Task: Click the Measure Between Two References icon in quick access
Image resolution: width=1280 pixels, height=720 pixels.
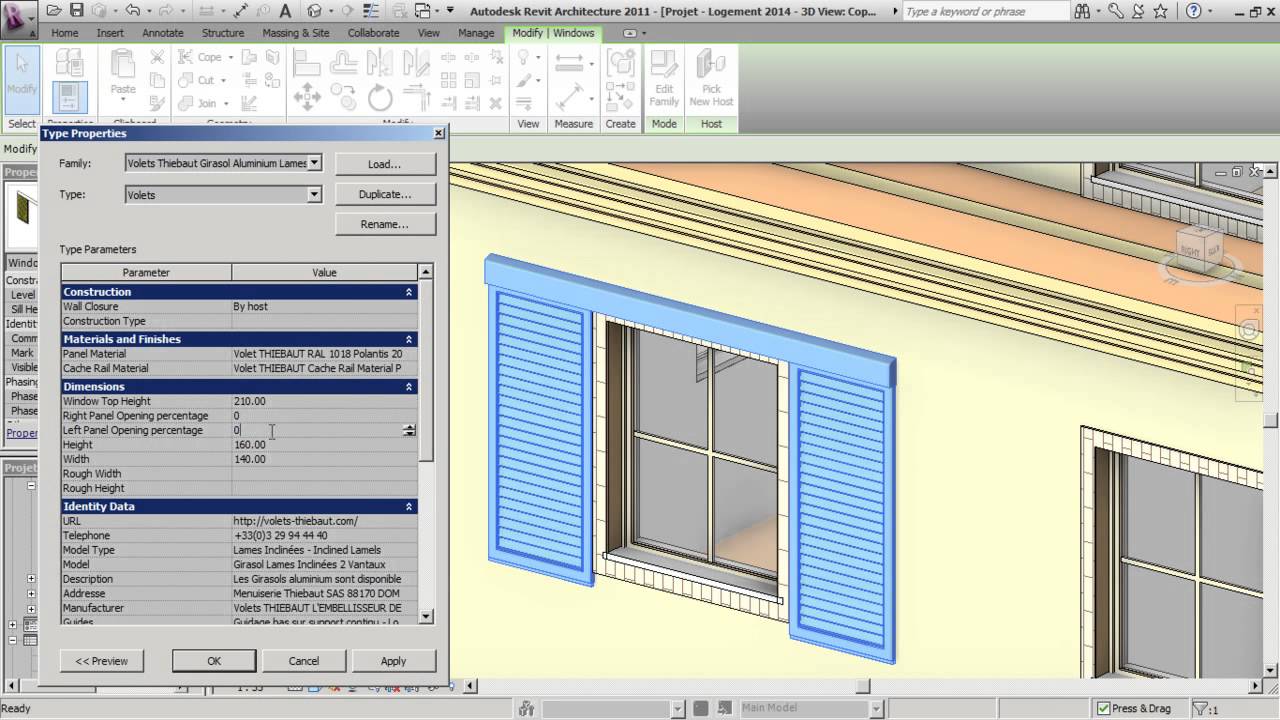Action: (206, 11)
